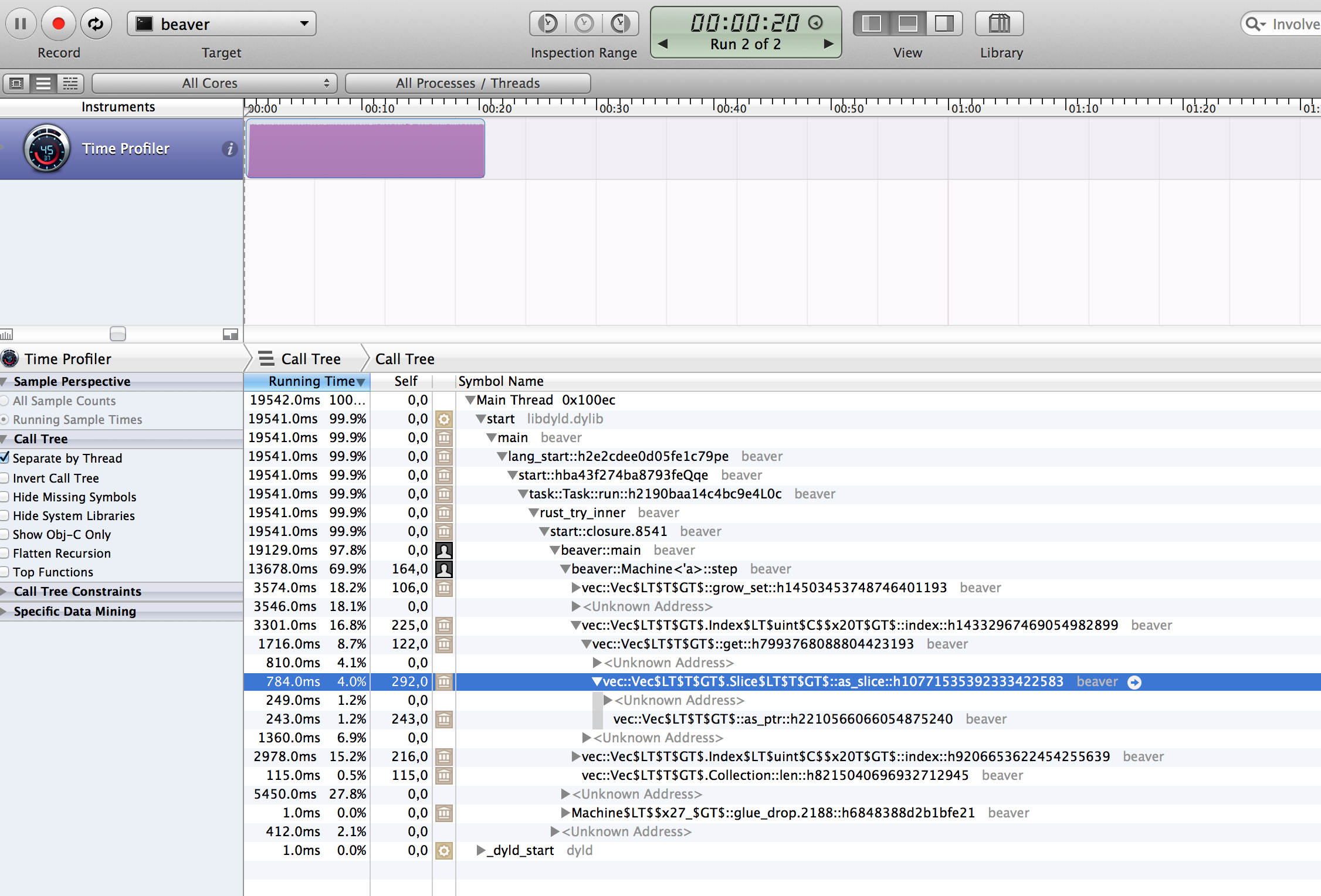Screen dimensions: 1321x896
Task: Open the beaver Target dropdown
Action: (222, 24)
